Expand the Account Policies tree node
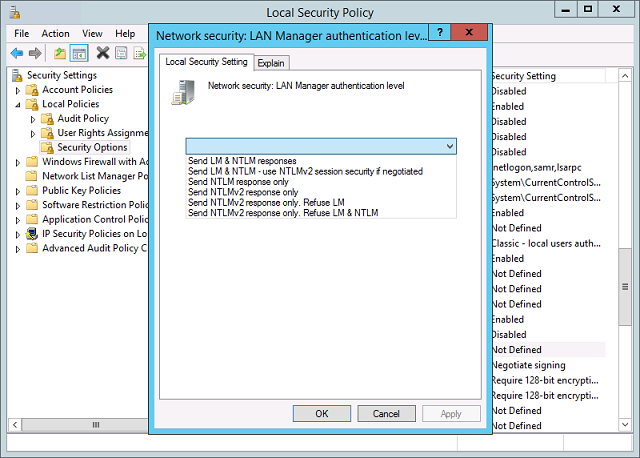The image size is (640, 458). [x=18, y=90]
